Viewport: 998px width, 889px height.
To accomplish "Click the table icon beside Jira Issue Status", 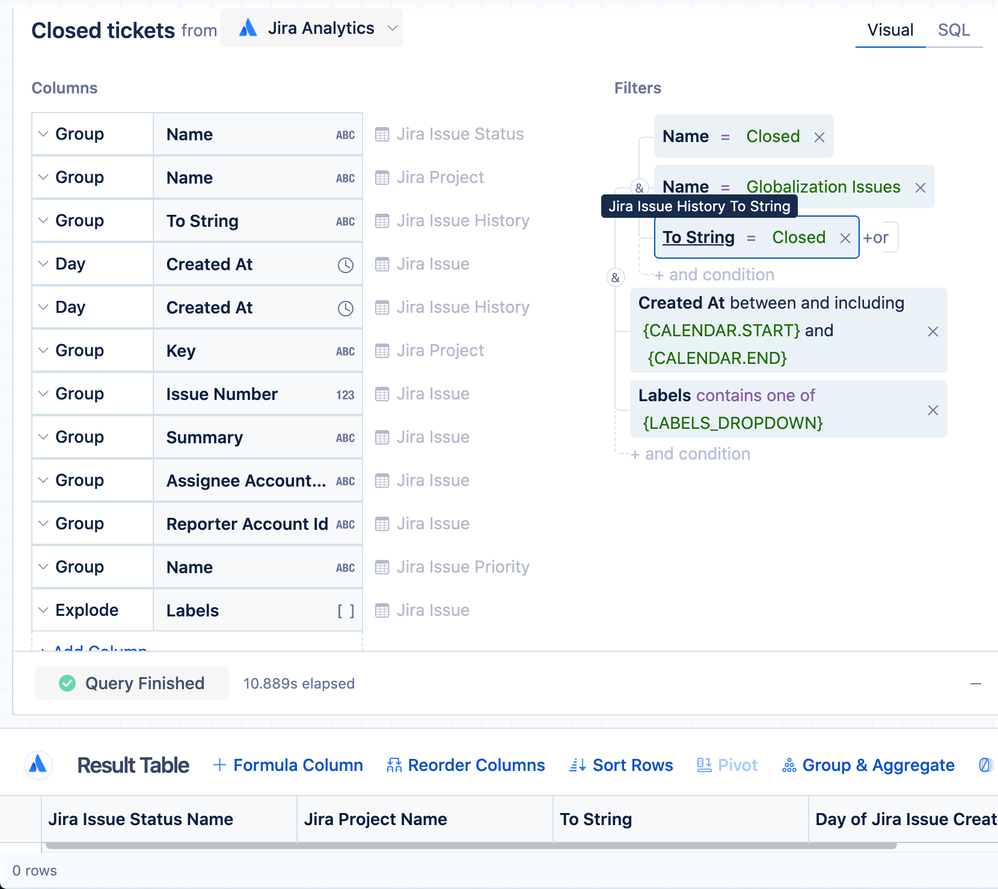I will pyautogui.click(x=382, y=134).
